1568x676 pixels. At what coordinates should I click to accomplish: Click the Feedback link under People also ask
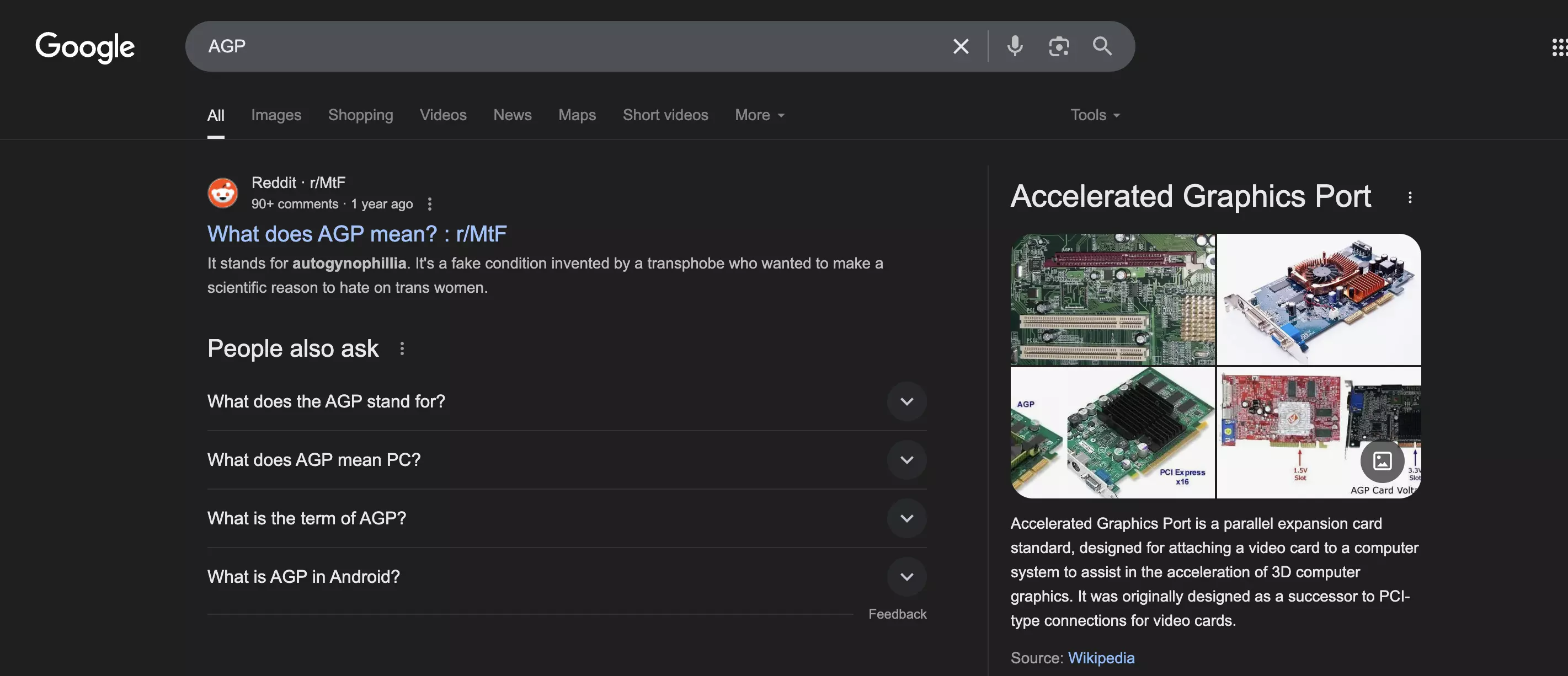pos(897,614)
